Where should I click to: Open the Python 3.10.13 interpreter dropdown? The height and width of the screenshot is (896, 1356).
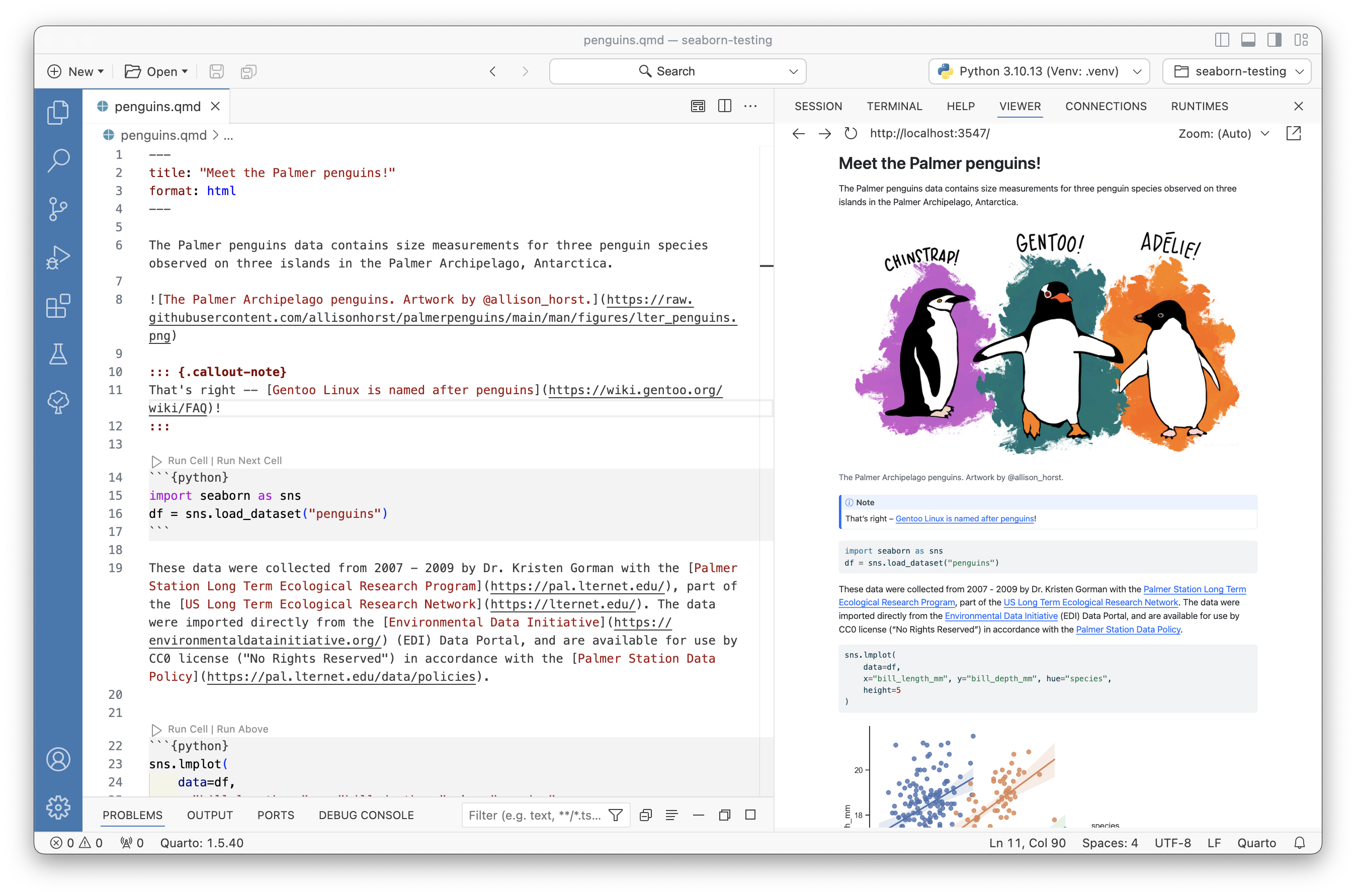coord(1039,71)
